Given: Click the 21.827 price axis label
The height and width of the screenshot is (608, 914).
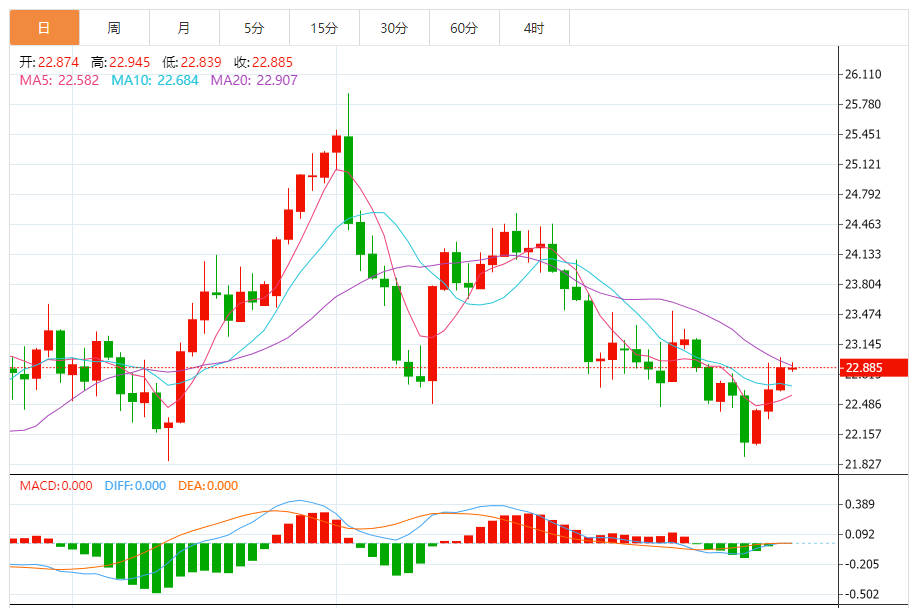Looking at the screenshot, I should click(863, 465).
